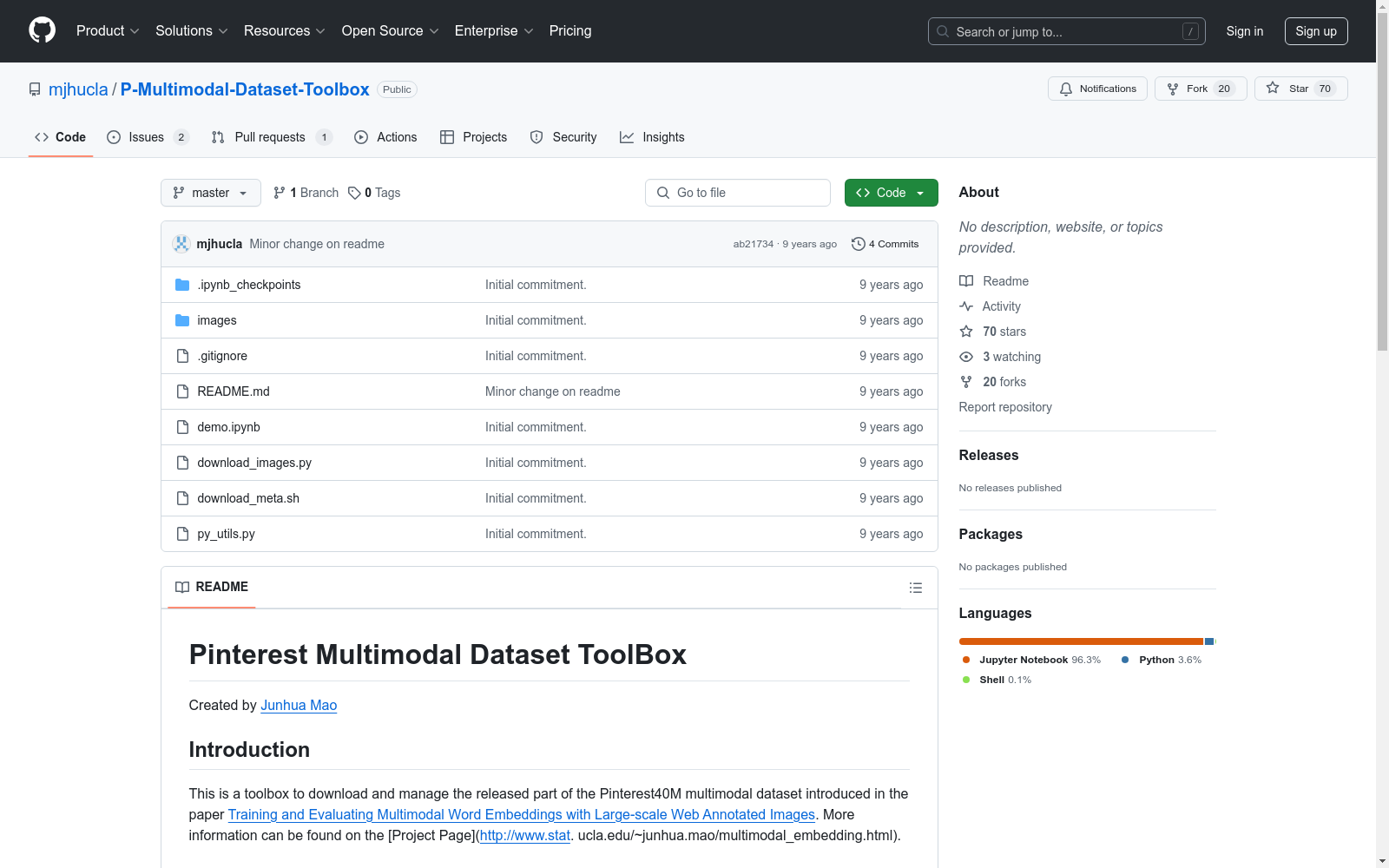Click the star icon in Star button

coord(1273,88)
